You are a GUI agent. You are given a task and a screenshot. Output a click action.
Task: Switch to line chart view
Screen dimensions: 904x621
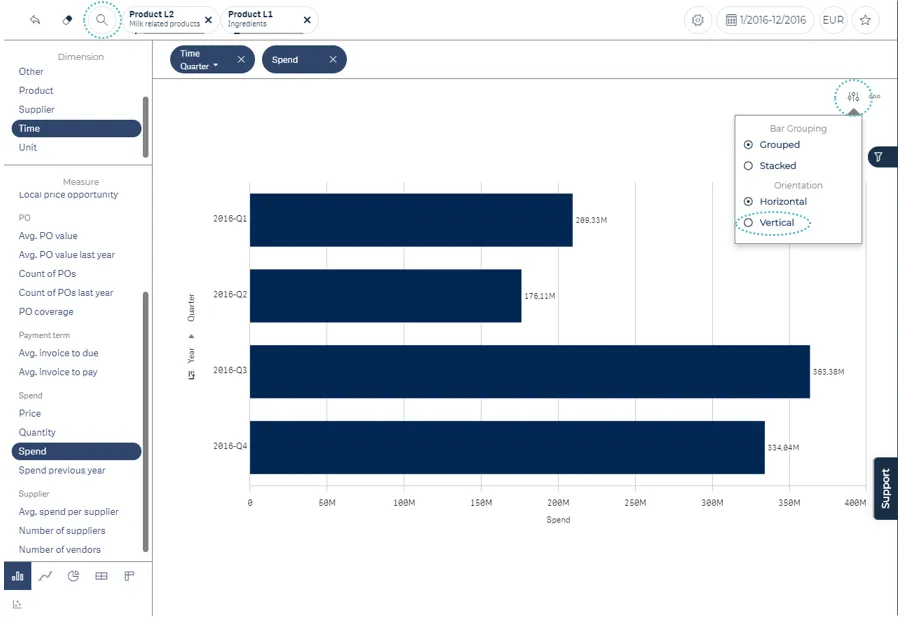45,576
